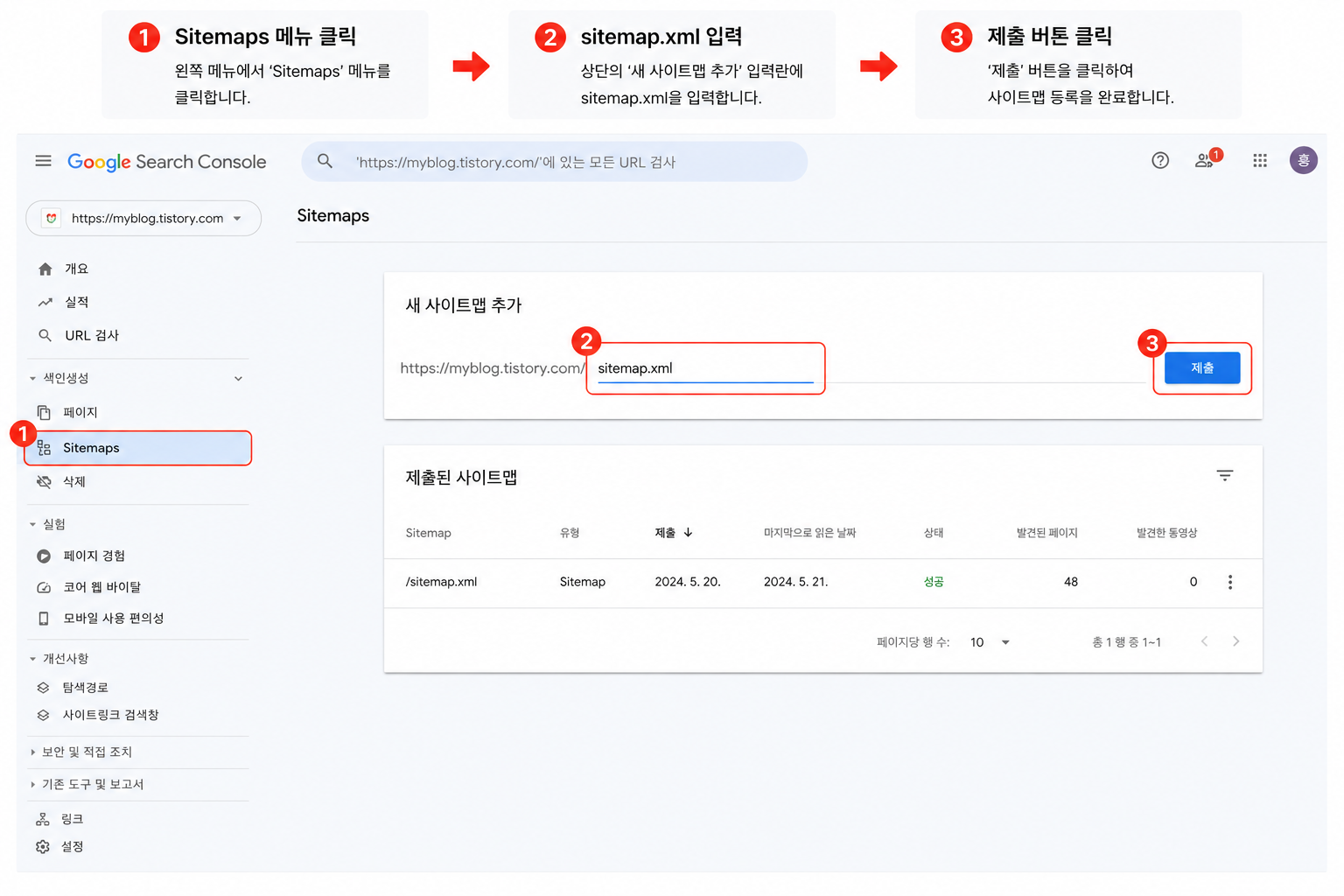Open the 링크 menu item
The width and height of the screenshot is (1344, 896).
coord(73,820)
